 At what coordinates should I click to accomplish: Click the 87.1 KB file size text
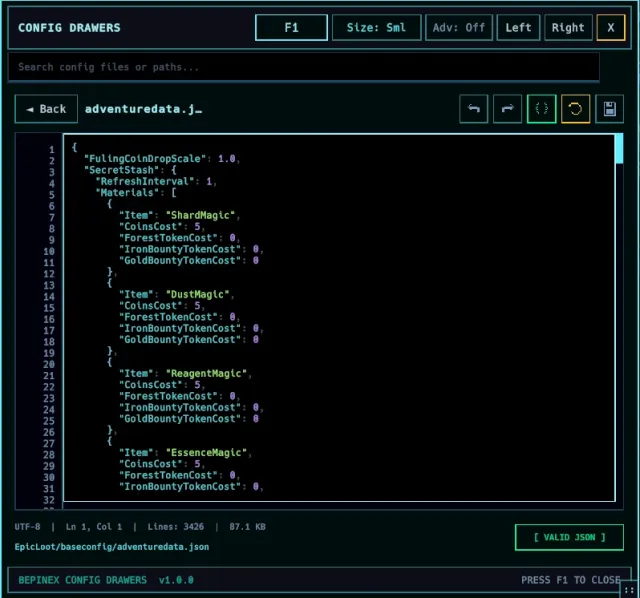point(247,527)
